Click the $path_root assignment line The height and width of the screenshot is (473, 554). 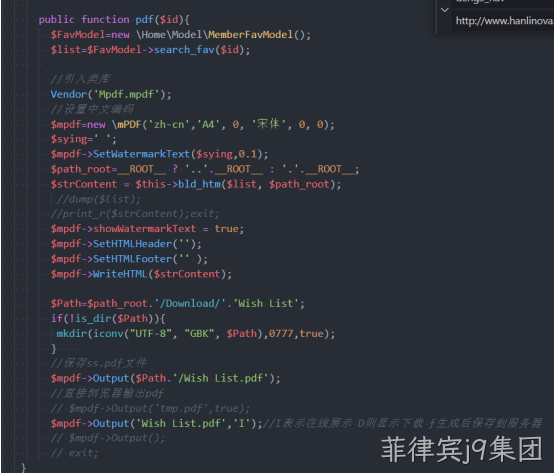205,169
